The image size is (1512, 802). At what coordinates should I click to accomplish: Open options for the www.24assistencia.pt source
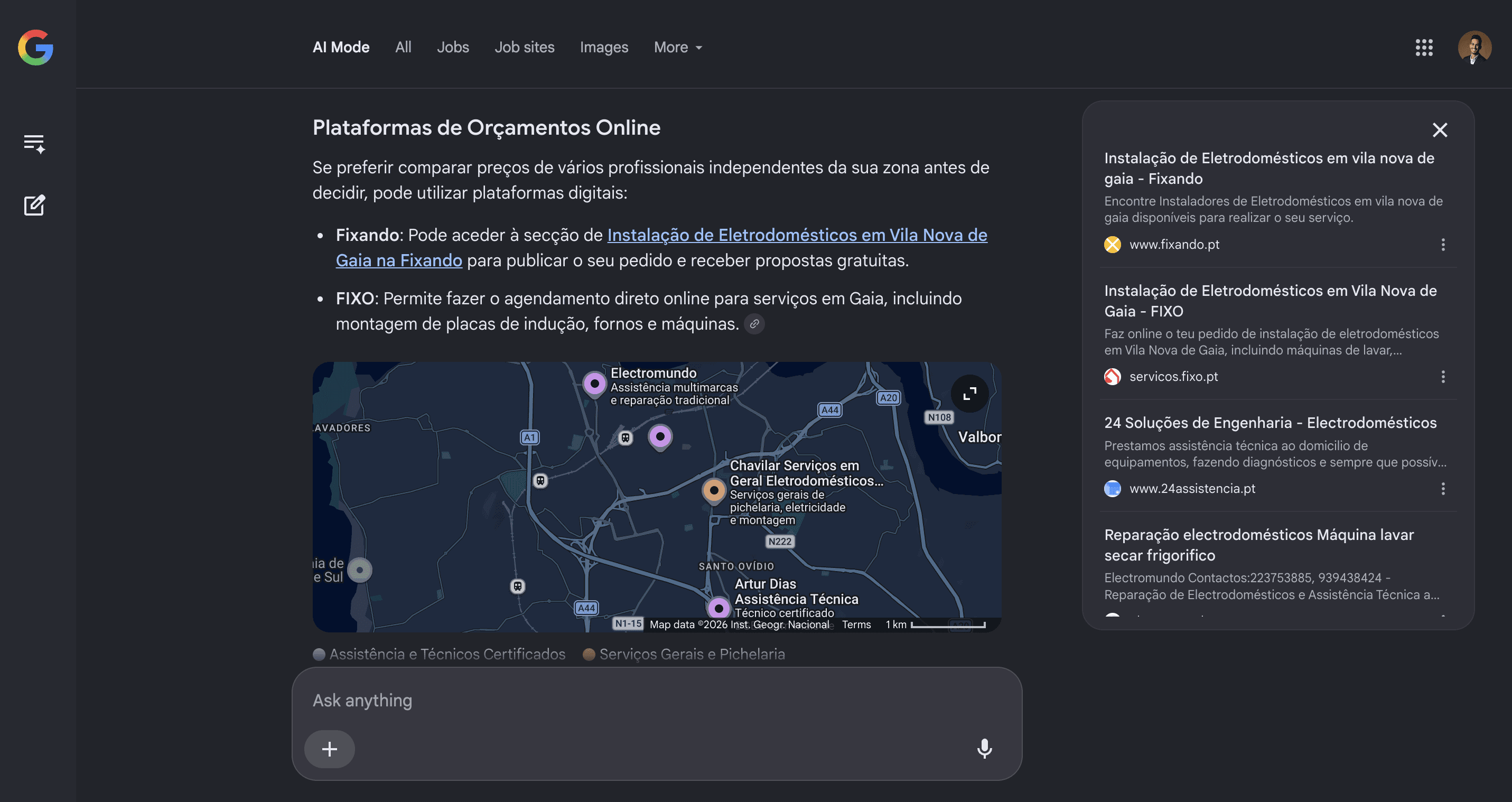point(1443,489)
